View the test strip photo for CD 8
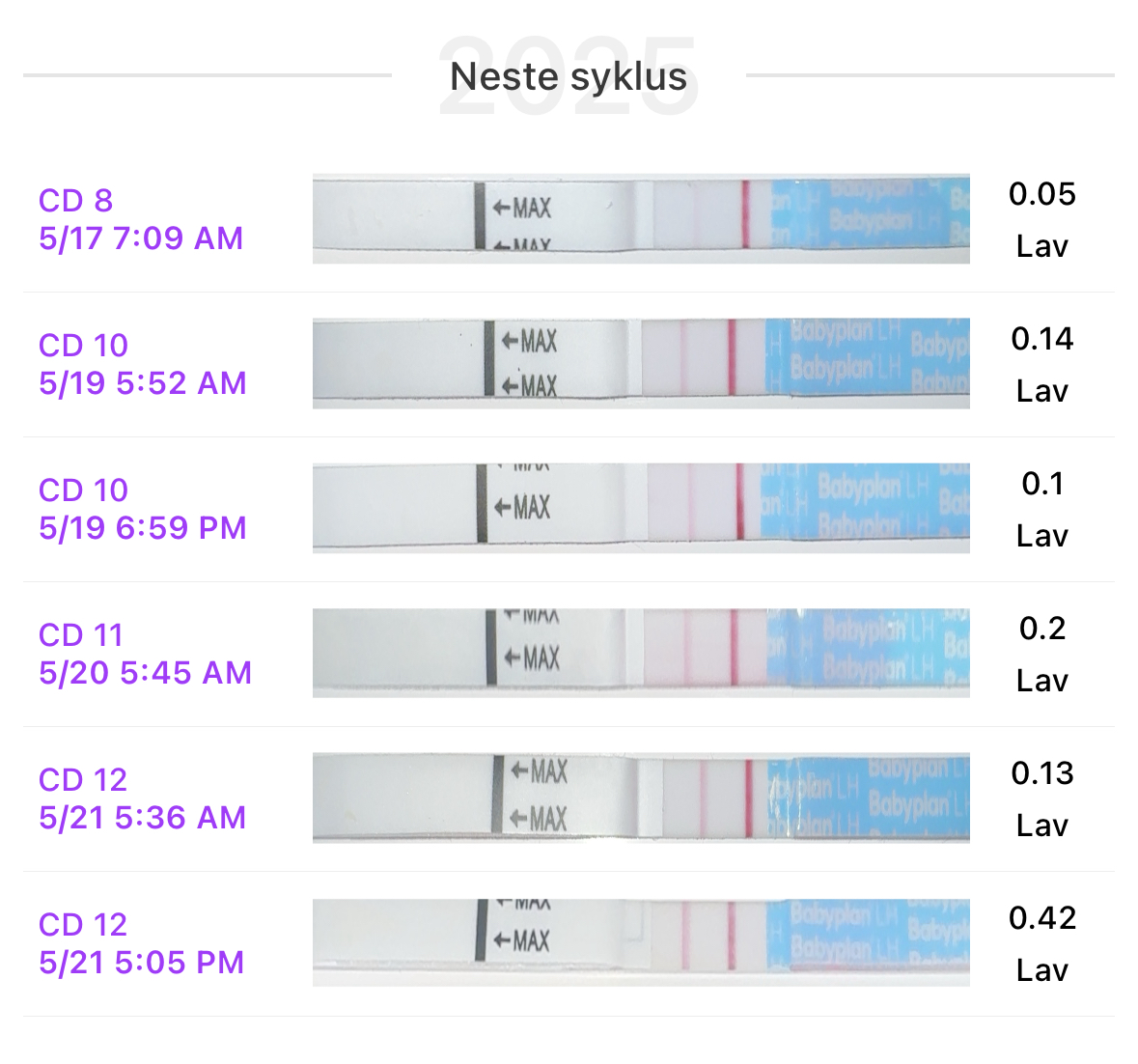This screenshot has height=1064, width=1138. point(641,219)
